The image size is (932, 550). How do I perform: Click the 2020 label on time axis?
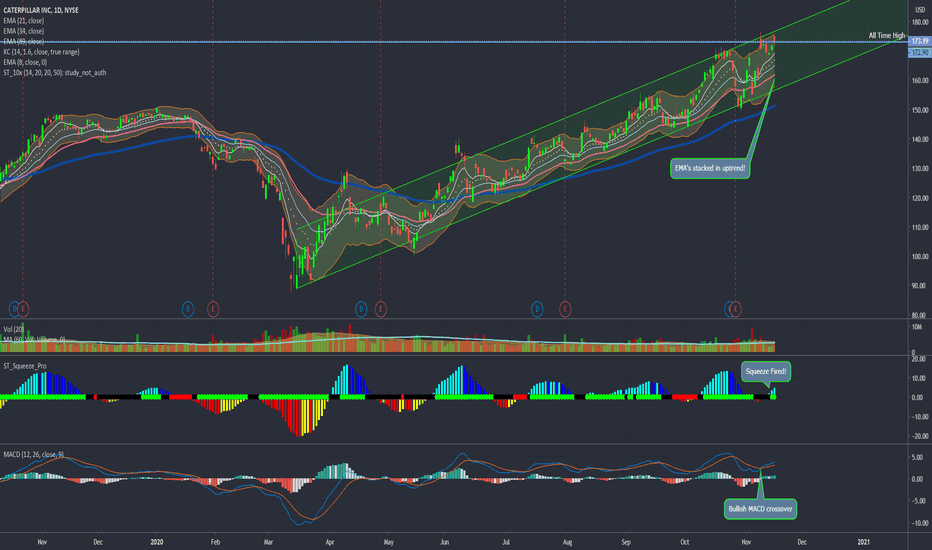pyautogui.click(x=157, y=542)
